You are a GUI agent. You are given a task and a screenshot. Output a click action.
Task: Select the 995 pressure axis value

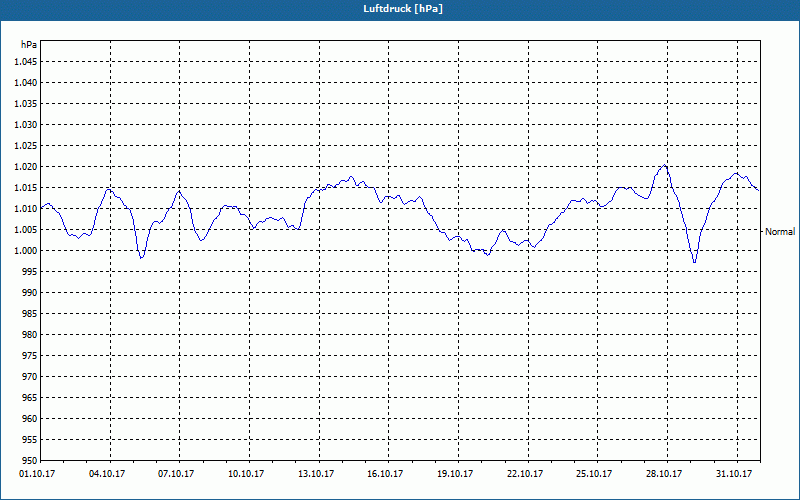click(30, 271)
